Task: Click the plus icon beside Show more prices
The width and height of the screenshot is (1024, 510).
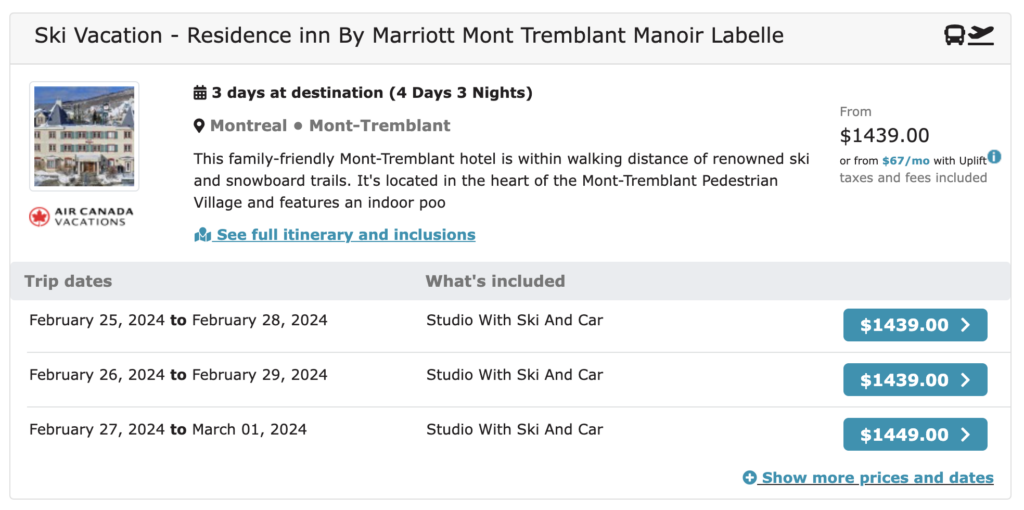Action: [750, 478]
